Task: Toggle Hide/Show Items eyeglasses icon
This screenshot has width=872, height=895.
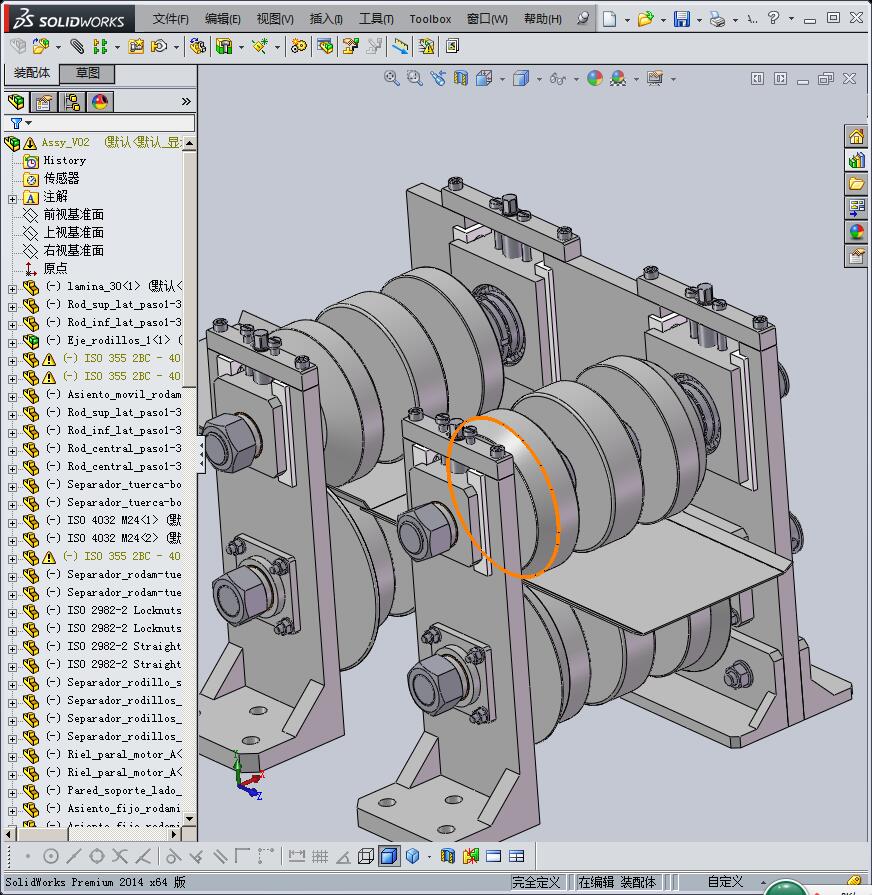Action: [x=558, y=78]
